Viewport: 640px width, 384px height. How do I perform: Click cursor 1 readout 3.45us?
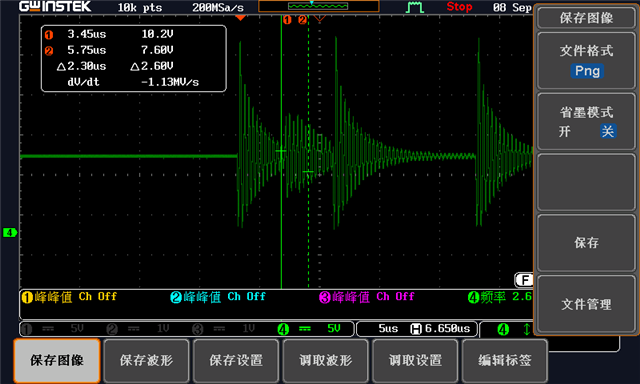point(87,34)
